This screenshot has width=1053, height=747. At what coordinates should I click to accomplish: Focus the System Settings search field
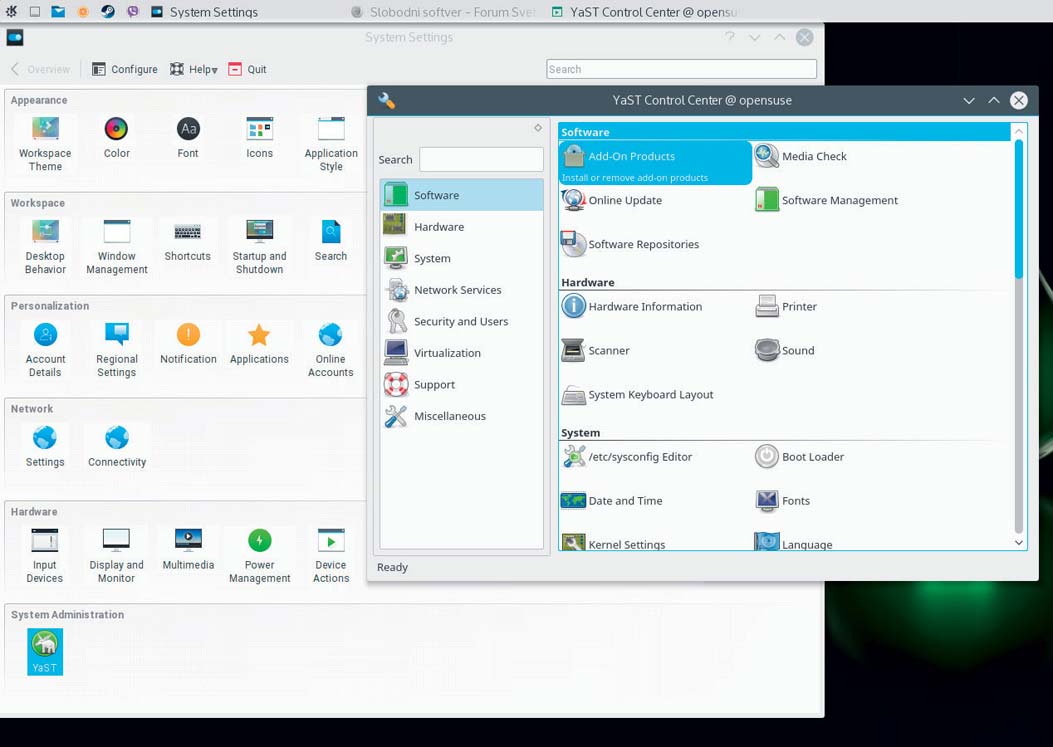point(682,69)
